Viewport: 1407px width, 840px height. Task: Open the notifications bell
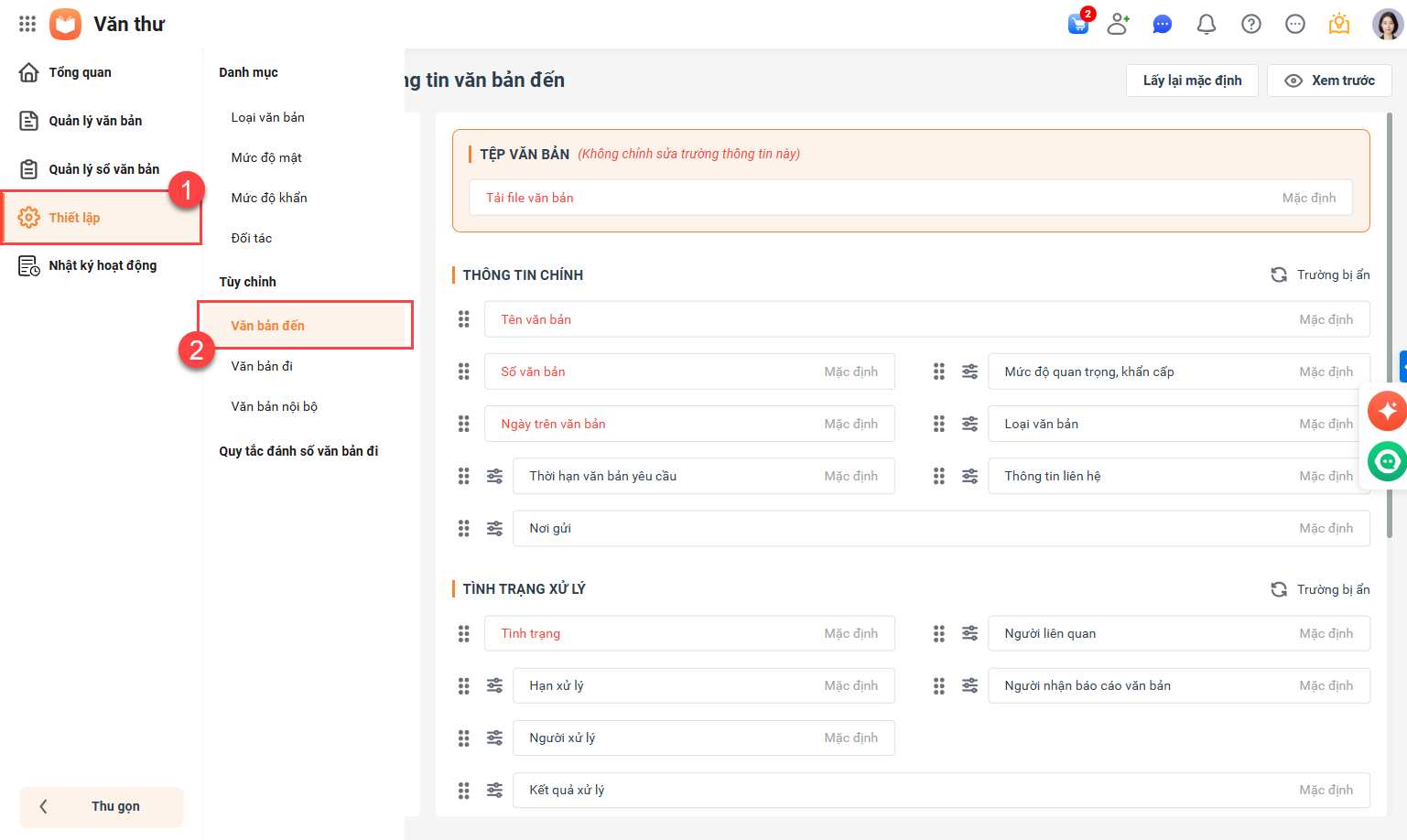[x=1207, y=24]
